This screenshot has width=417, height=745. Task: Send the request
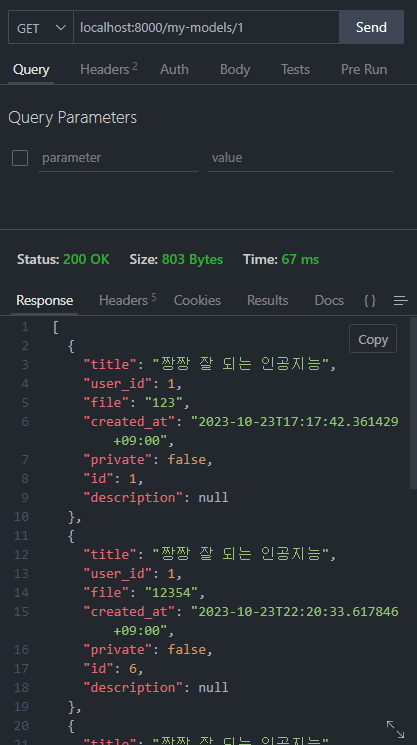pos(371,28)
